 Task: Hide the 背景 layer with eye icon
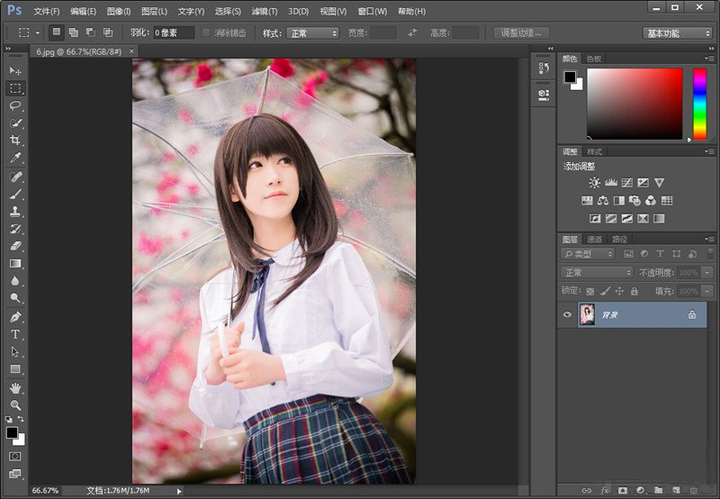pyautogui.click(x=568, y=315)
